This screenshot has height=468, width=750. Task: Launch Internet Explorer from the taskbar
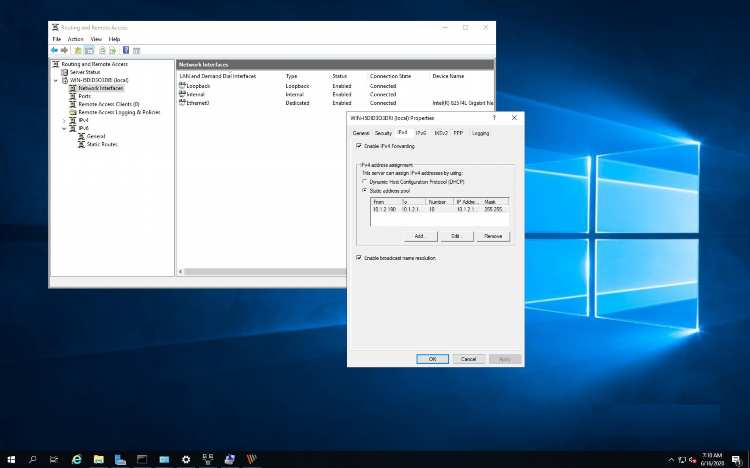(77, 459)
